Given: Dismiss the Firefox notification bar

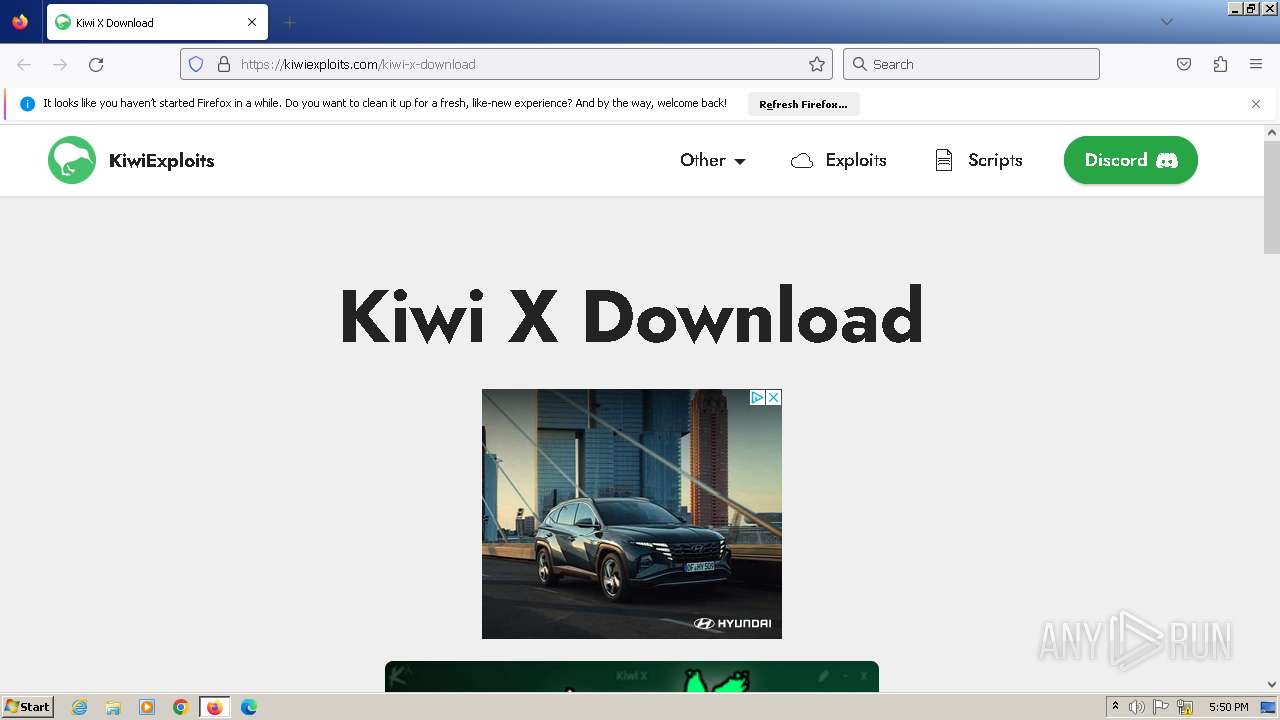Looking at the screenshot, I should tap(1256, 104).
